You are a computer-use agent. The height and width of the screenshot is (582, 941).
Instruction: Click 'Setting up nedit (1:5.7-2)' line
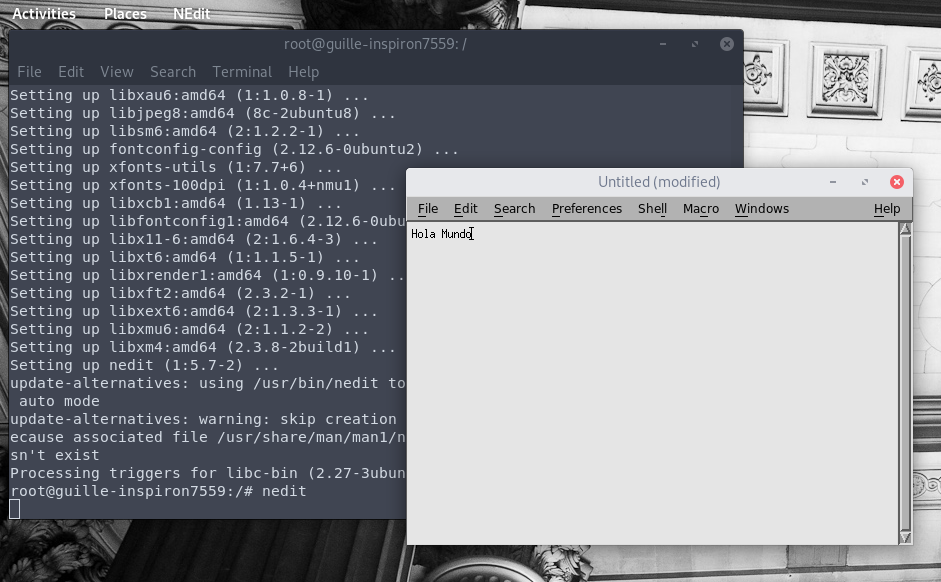[144, 365]
